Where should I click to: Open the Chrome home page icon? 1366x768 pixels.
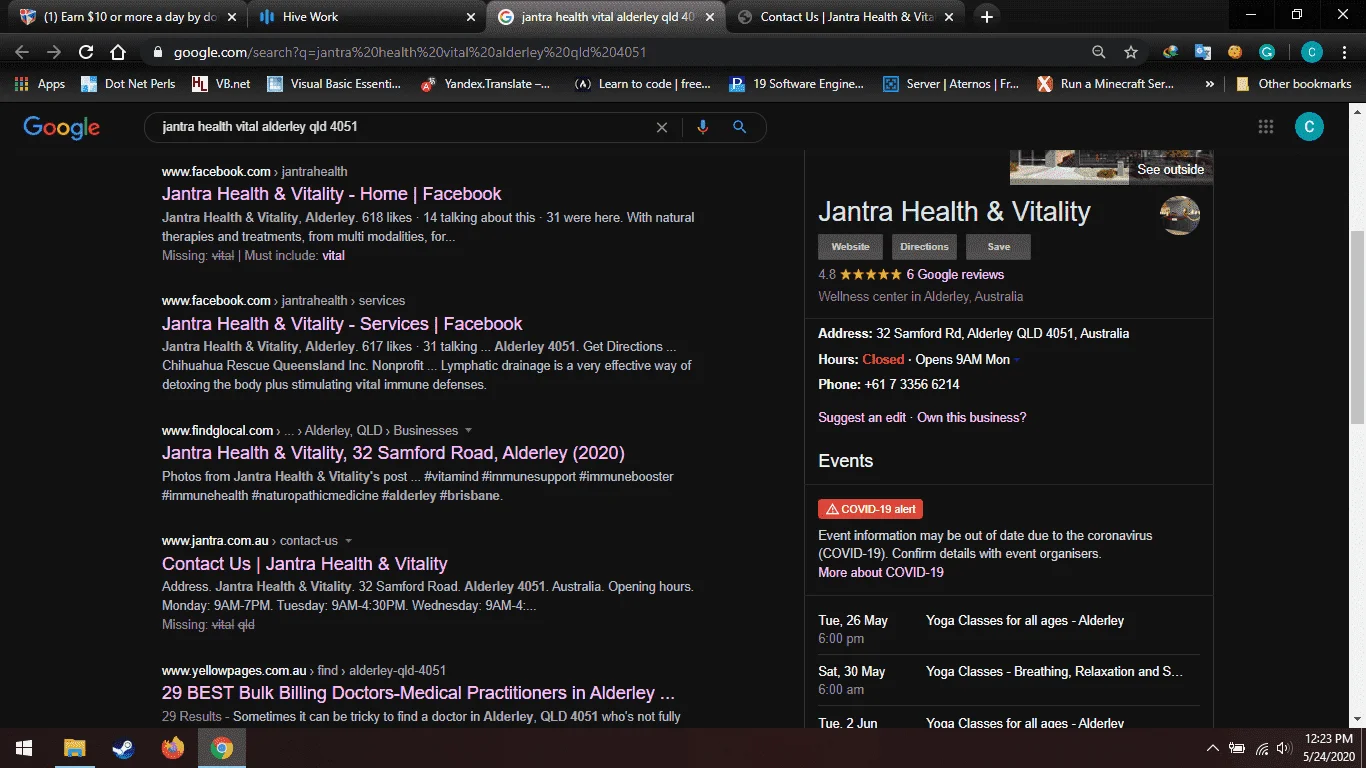[118, 52]
